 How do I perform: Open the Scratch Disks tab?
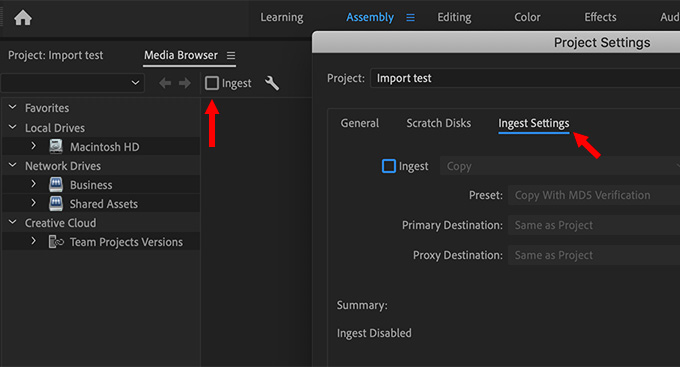(x=438, y=123)
